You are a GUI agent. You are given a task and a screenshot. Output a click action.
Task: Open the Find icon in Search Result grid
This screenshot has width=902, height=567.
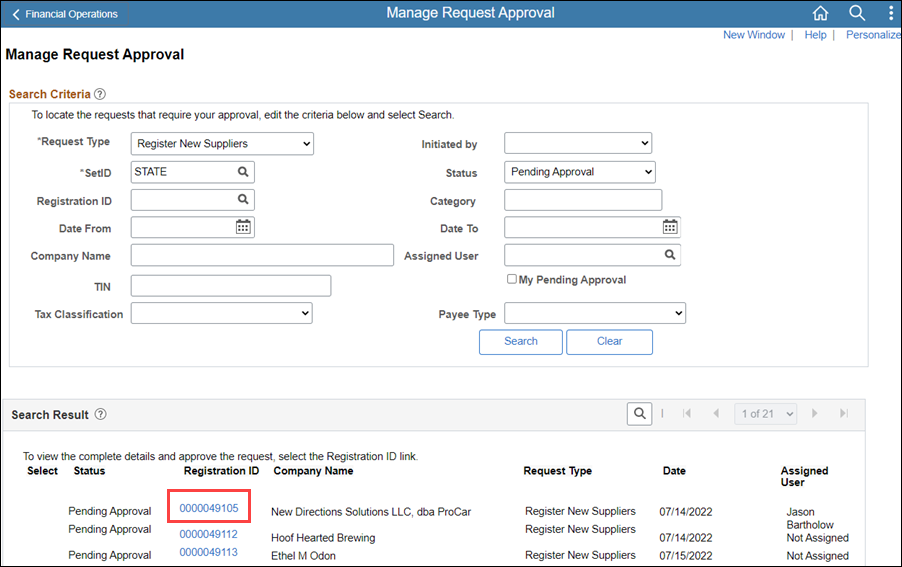pyautogui.click(x=639, y=413)
